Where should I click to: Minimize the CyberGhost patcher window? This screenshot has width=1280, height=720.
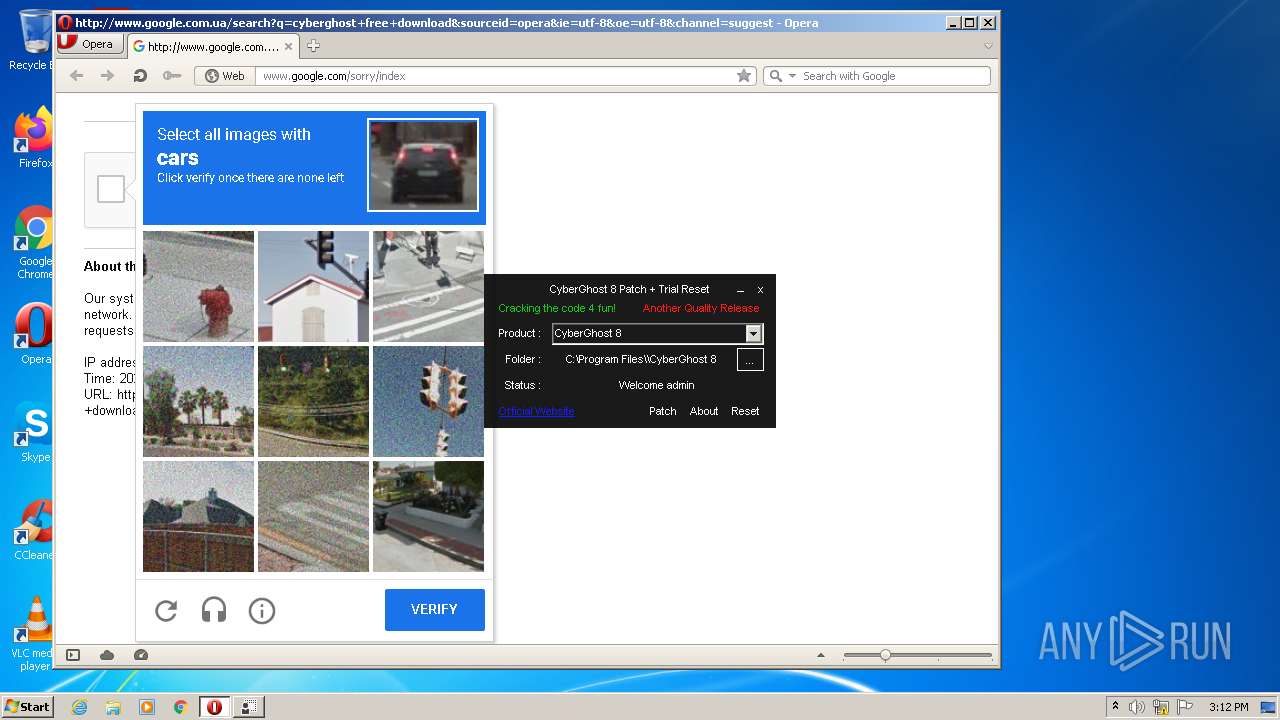(x=740, y=289)
